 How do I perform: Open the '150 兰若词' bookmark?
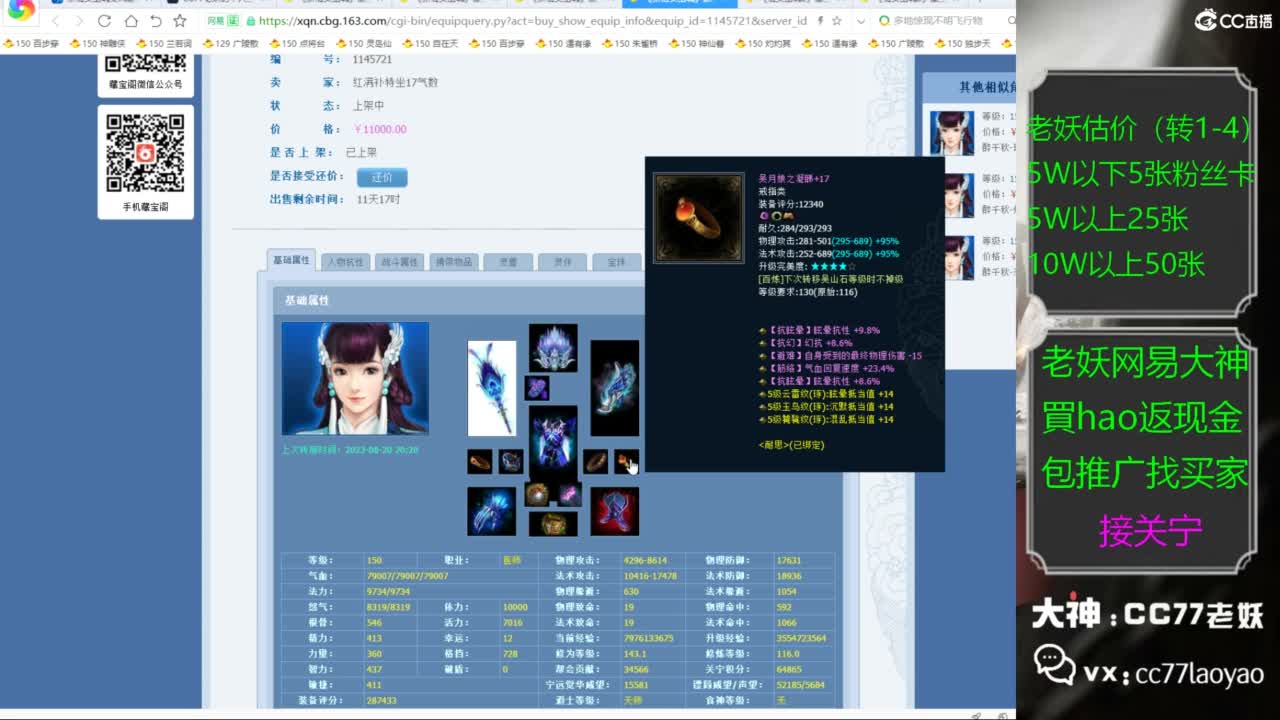click(x=164, y=44)
